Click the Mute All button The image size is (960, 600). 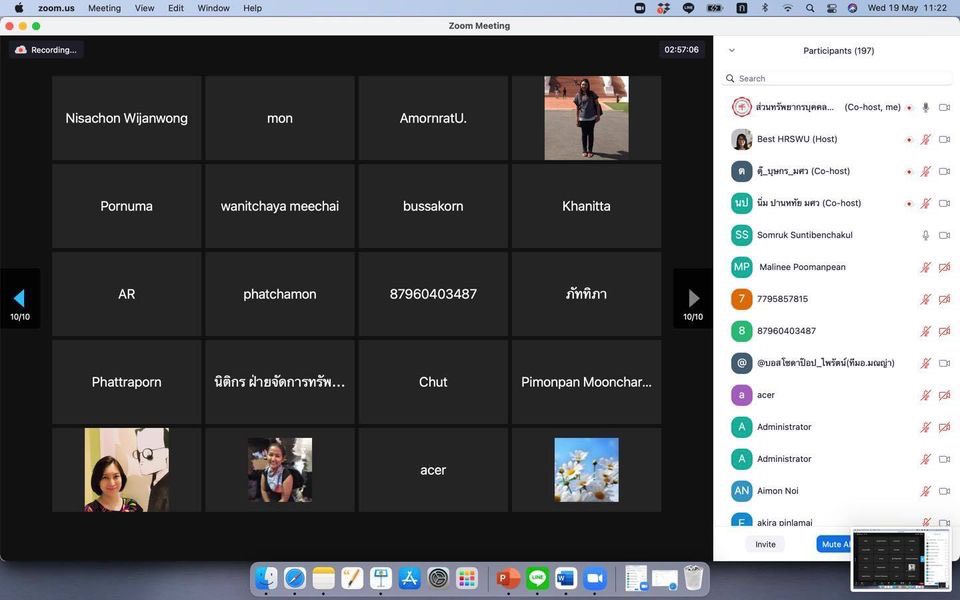[834, 544]
